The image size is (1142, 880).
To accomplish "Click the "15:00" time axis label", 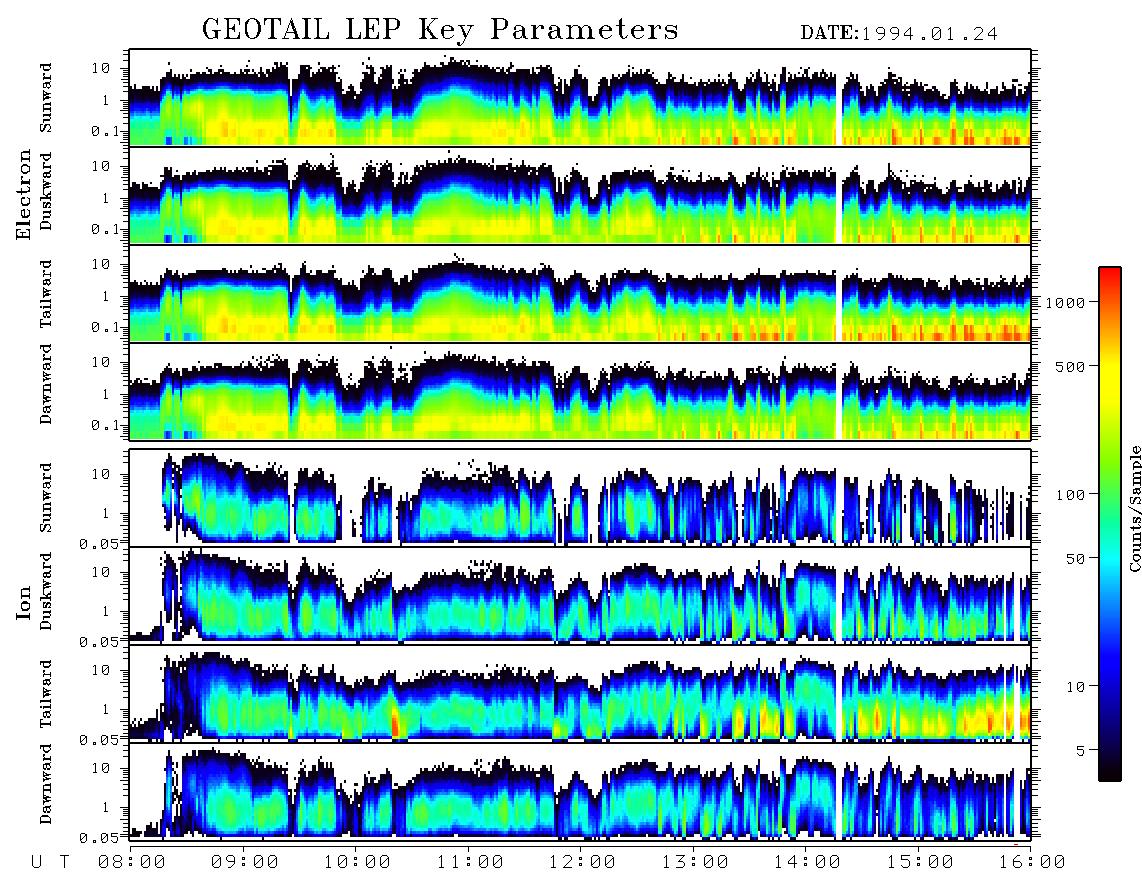I will click(920, 862).
